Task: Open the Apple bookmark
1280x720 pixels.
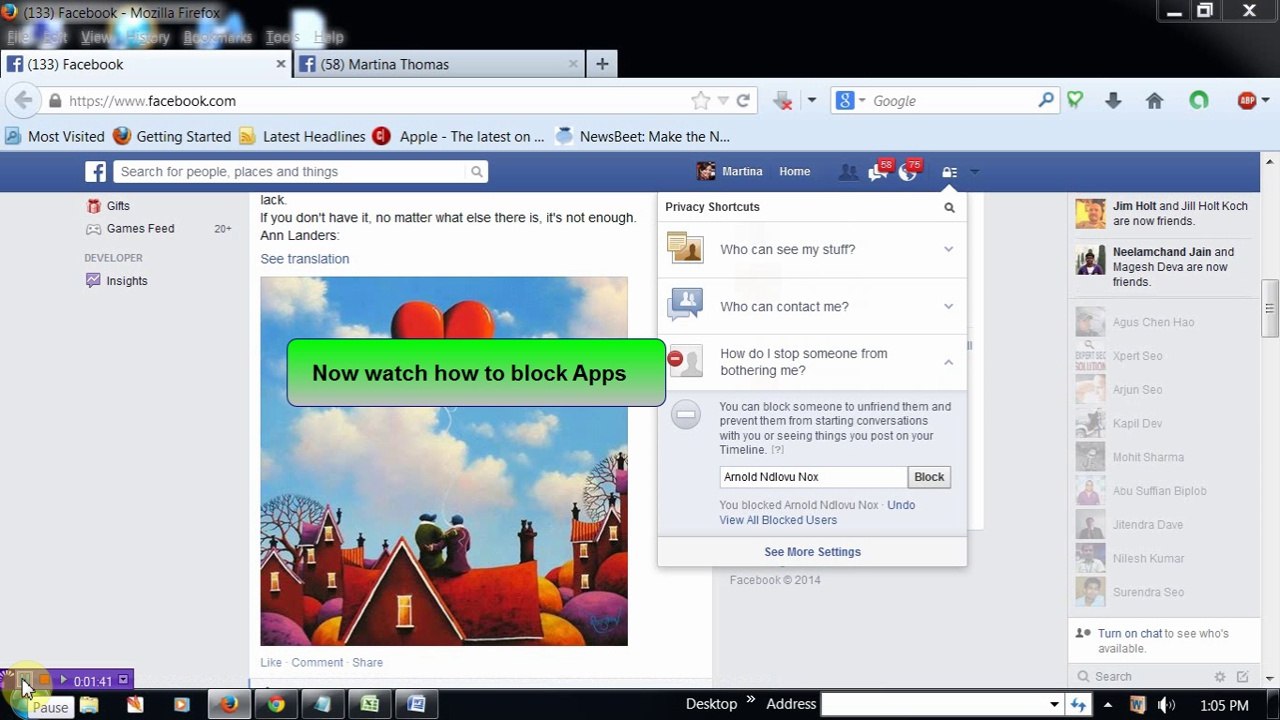Action: [x=458, y=136]
